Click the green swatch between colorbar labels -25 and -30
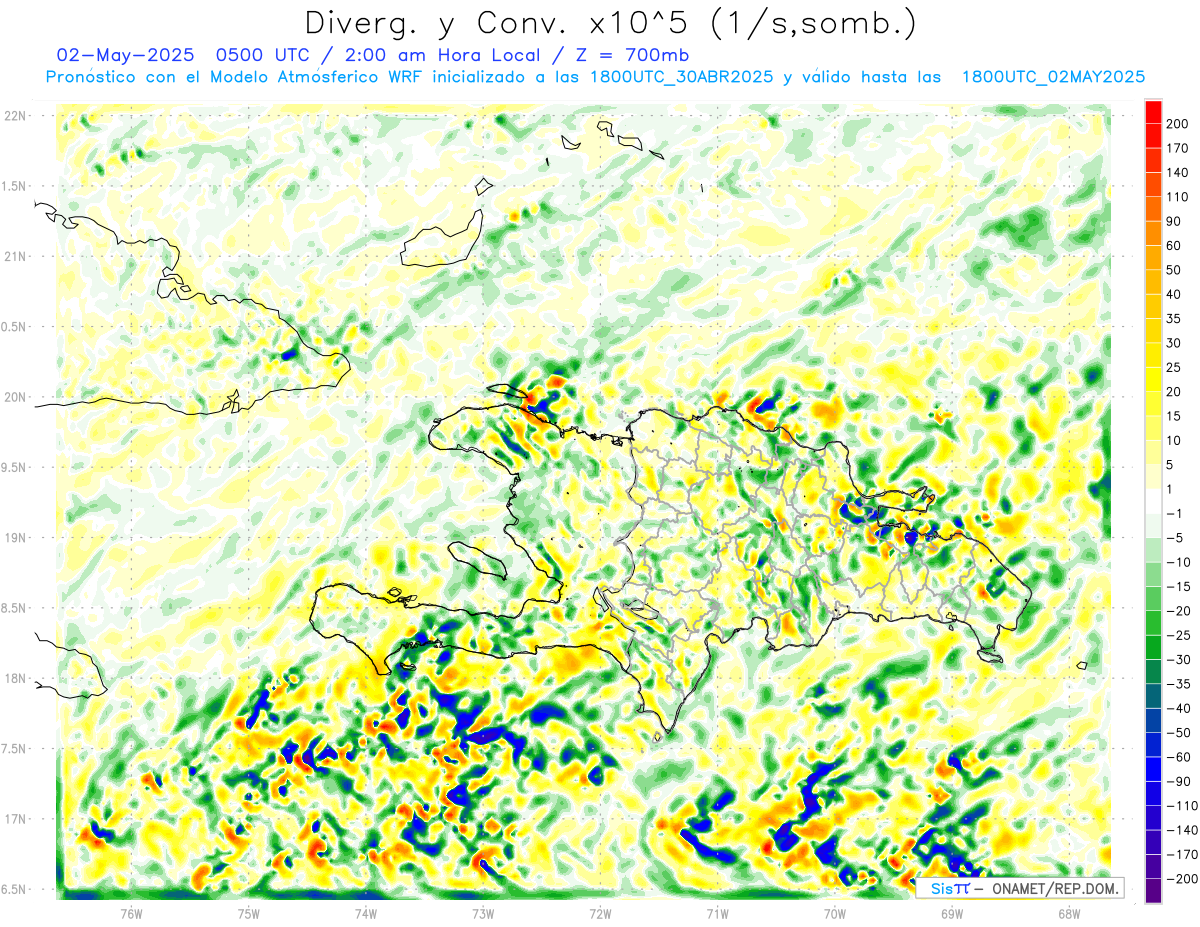 (1153, 647)
